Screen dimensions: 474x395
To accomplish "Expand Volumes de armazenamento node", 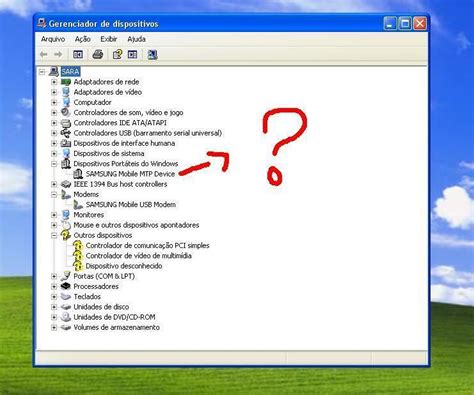I will point(54,327).
